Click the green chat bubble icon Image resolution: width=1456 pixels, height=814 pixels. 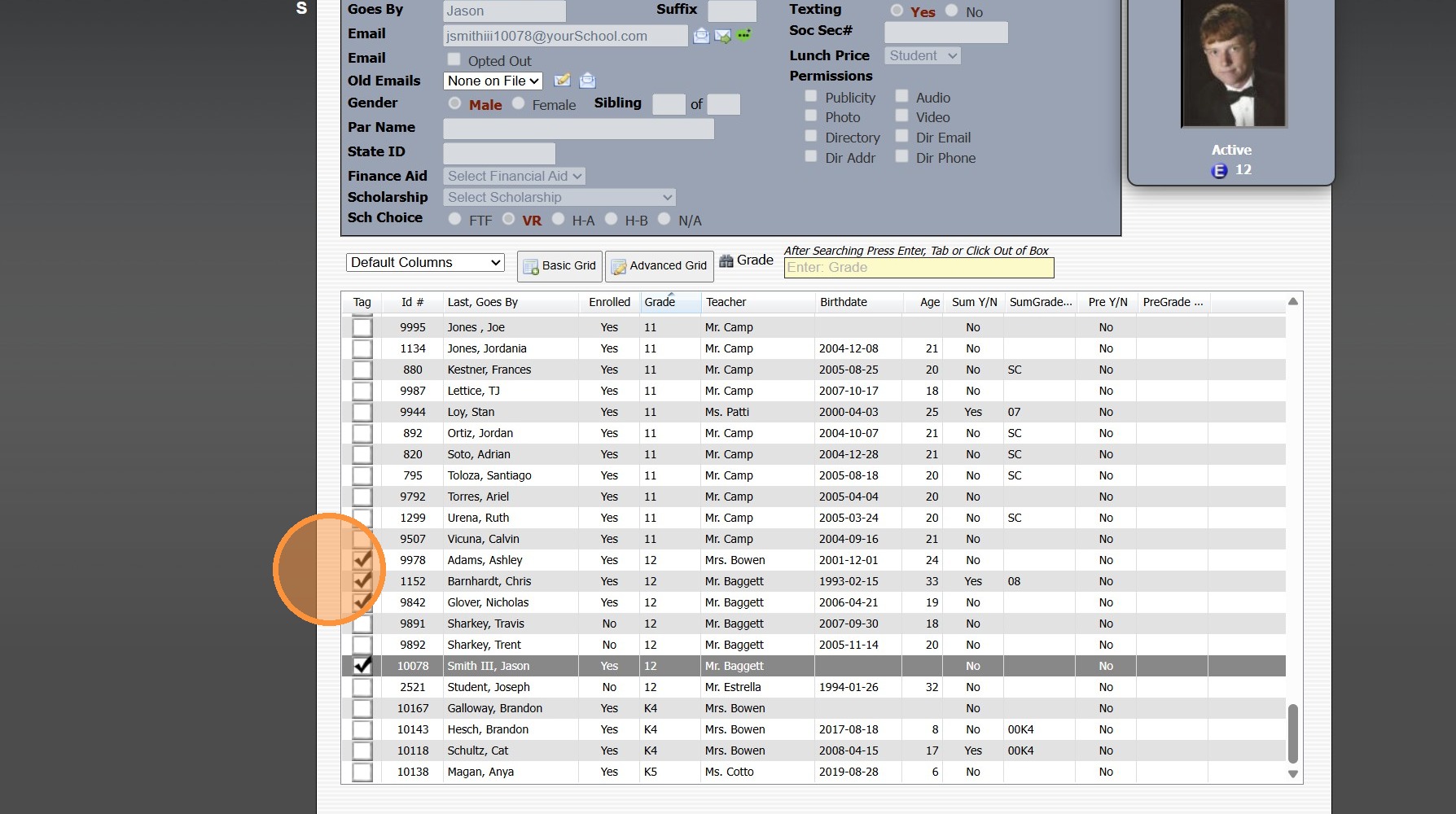pyautogui.click(x=743, y=35)
